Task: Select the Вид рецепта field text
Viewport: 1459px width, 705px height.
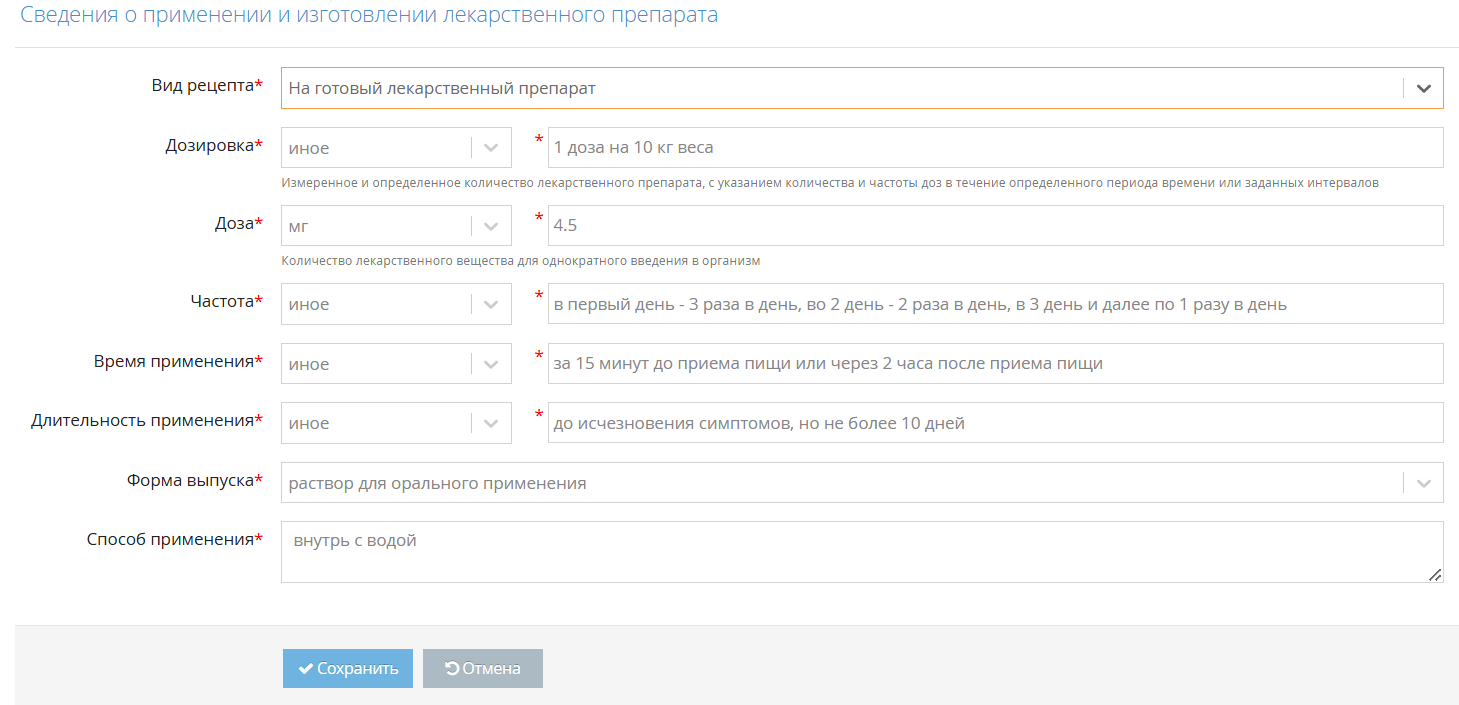Action: pyautogui.click(x=442, y=88)
